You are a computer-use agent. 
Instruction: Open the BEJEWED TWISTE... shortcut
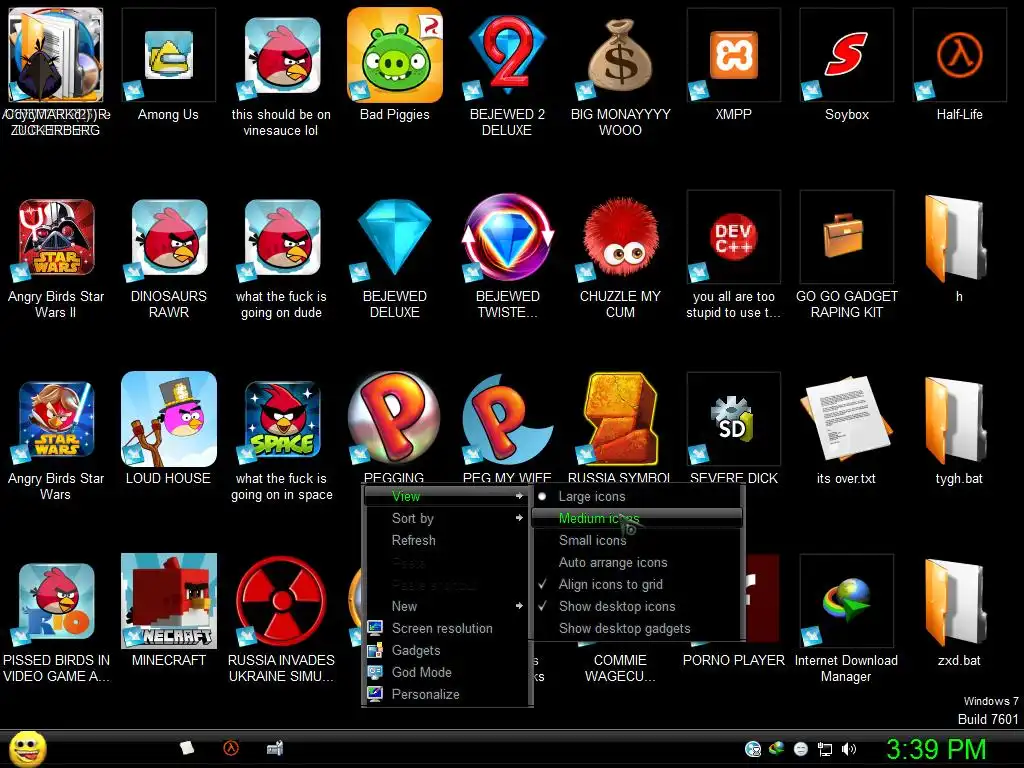click(x=507, y=237)
